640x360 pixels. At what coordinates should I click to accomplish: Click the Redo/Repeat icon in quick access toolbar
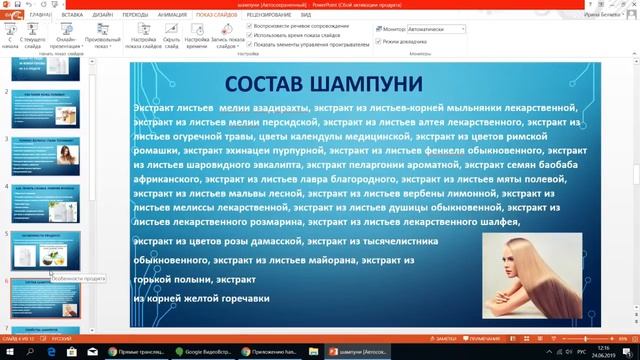click(43, 4)
